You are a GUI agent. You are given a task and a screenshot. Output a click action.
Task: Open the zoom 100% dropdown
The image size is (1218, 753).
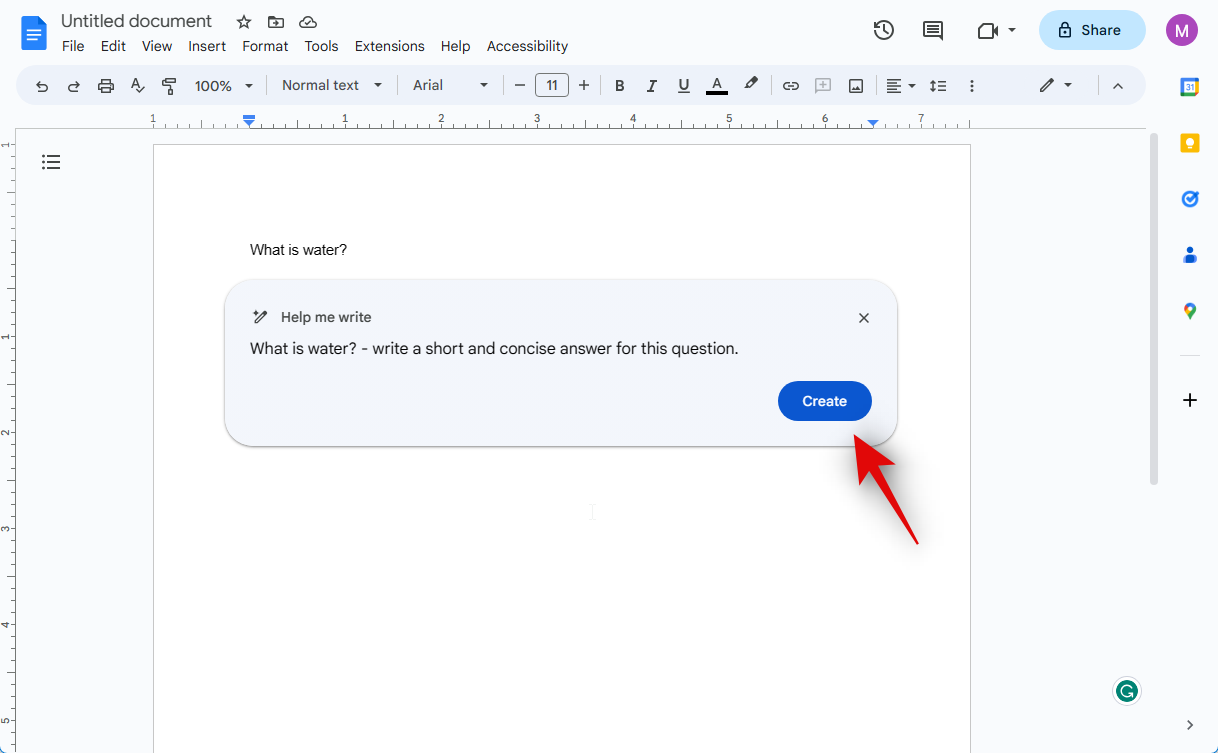click(223, 86)
